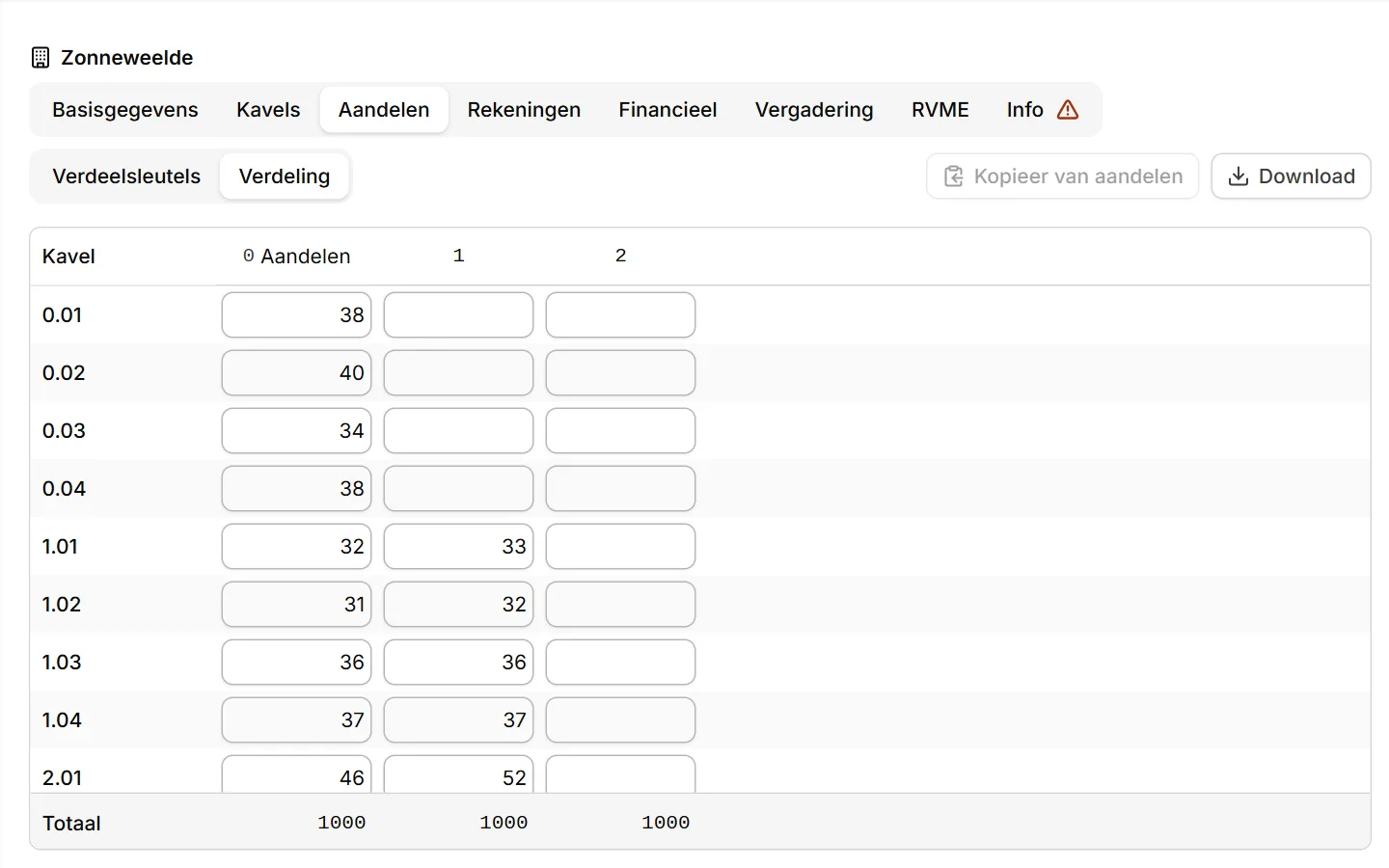This screenshot has width=1389, height=868.
Task: Select the Aandelen tab
Action: click(384, 110)
